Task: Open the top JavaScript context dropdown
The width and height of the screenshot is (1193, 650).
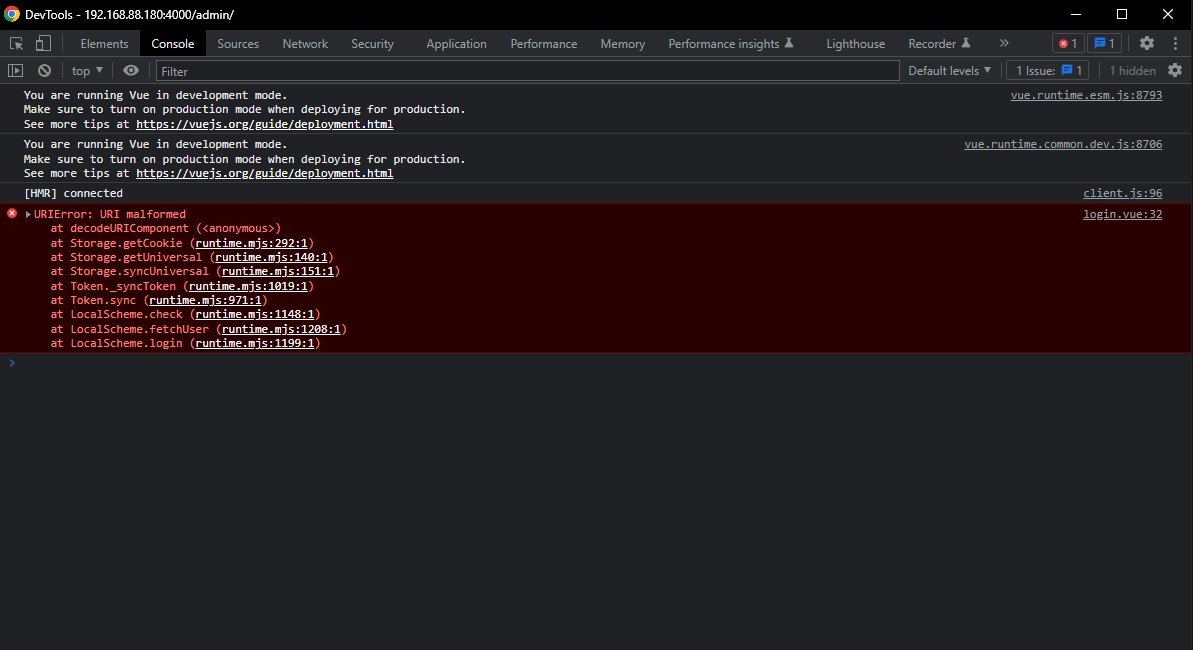Action: pyautogui.click(x=87, y=71)
